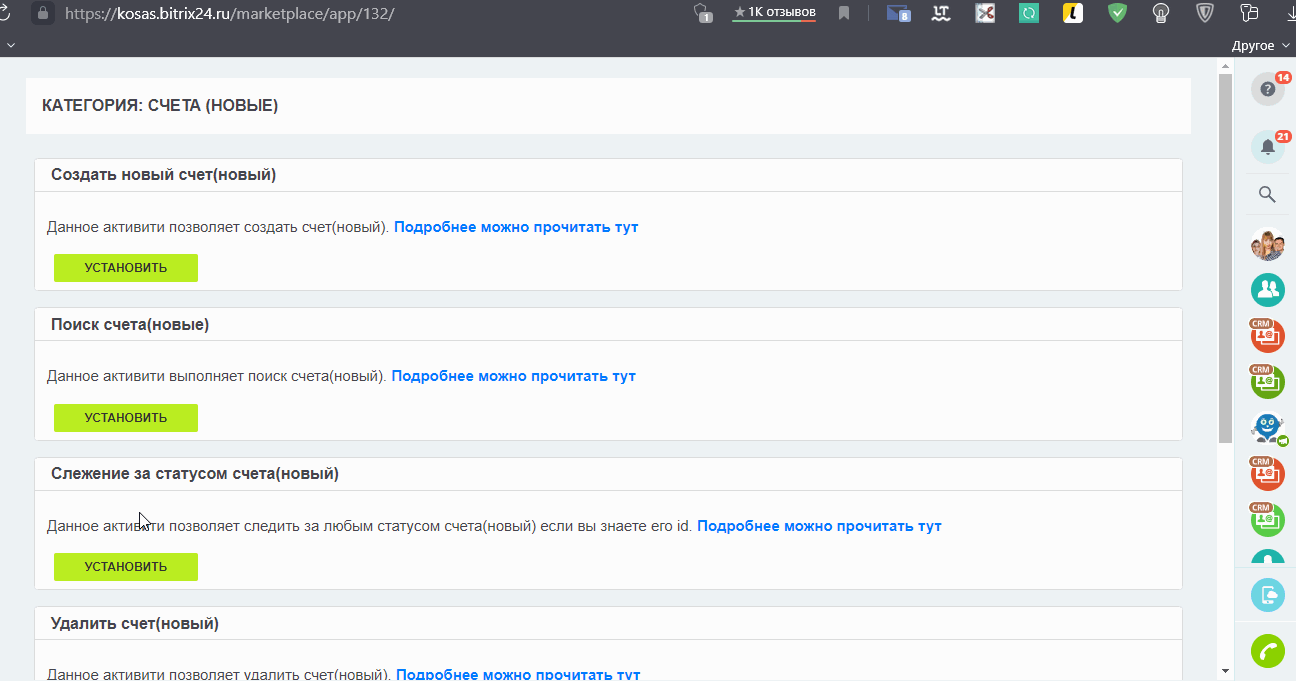Open the mail extension with badge 8
Screen dimensions: 1296x681
coord(898,13)
